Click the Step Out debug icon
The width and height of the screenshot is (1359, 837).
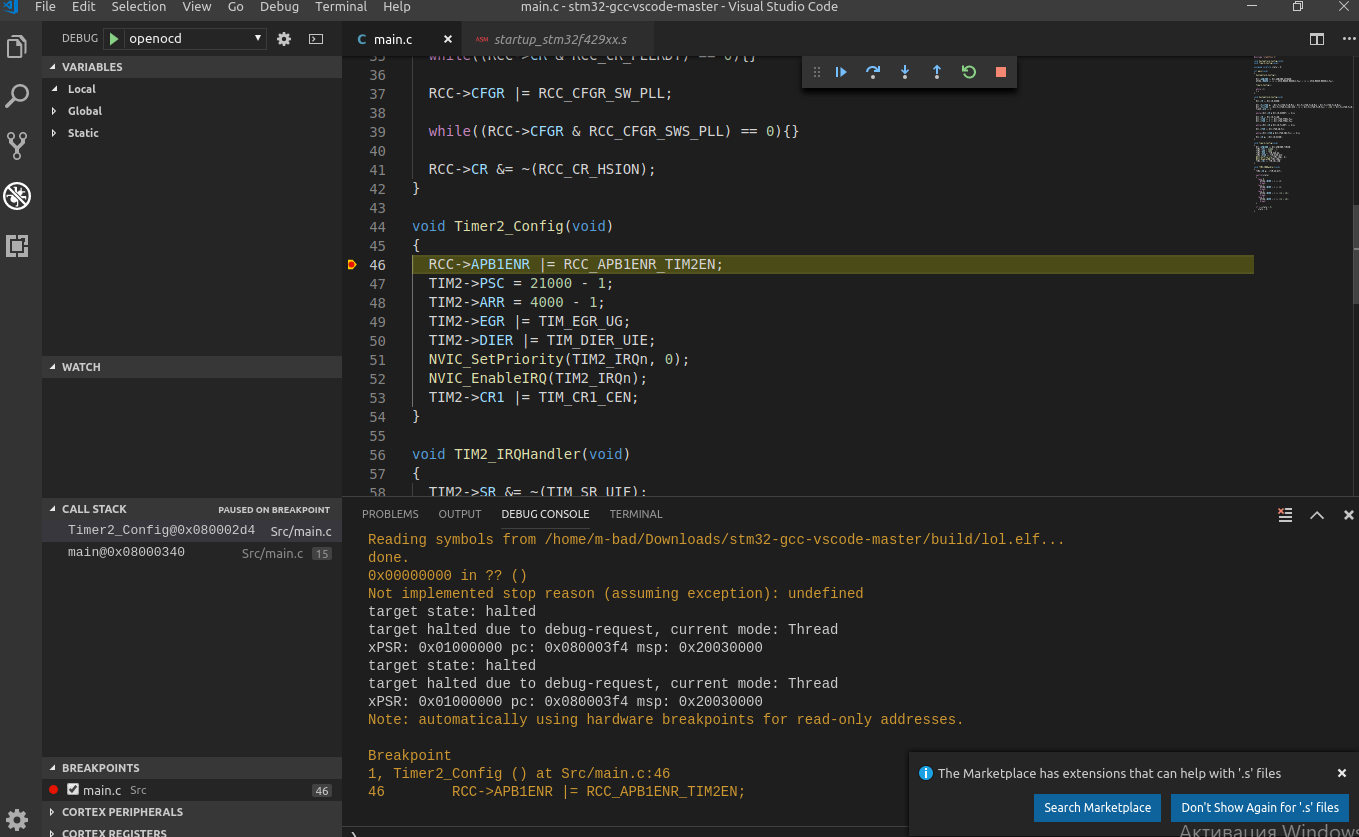pyautogui.click(x=937, y=72)
